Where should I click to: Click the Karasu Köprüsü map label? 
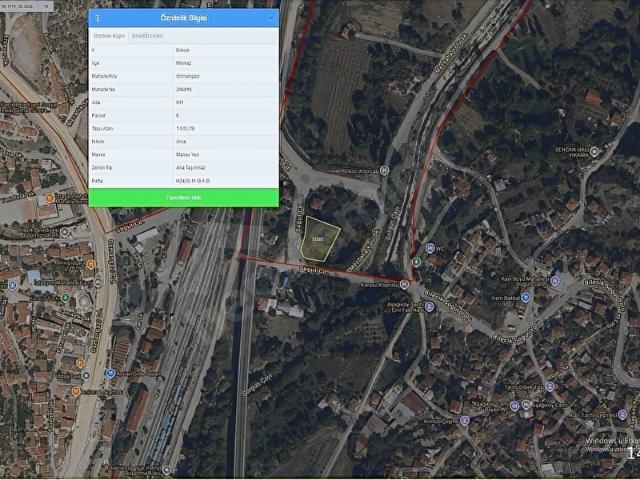pyautogui.click(x=380, y=285)
